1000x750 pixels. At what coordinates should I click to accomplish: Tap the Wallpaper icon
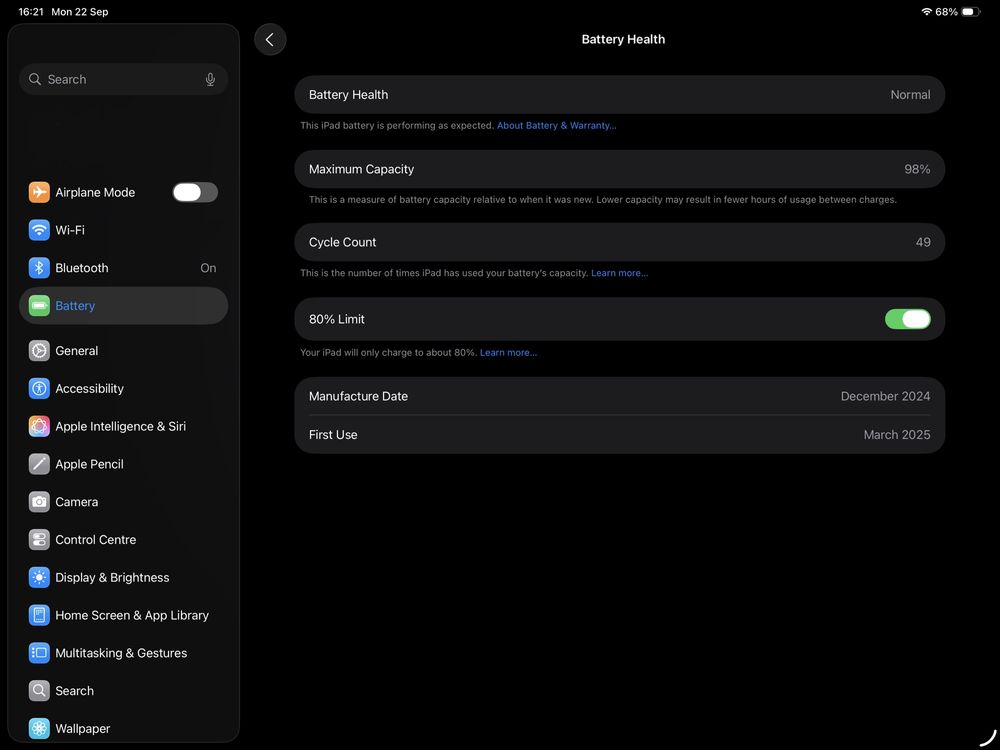(x=39, y=728)
